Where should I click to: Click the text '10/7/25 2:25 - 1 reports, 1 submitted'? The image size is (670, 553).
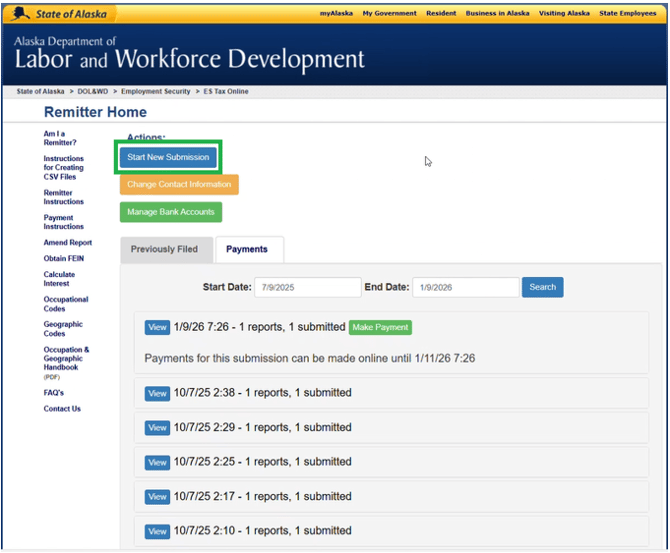pos(262,462)
